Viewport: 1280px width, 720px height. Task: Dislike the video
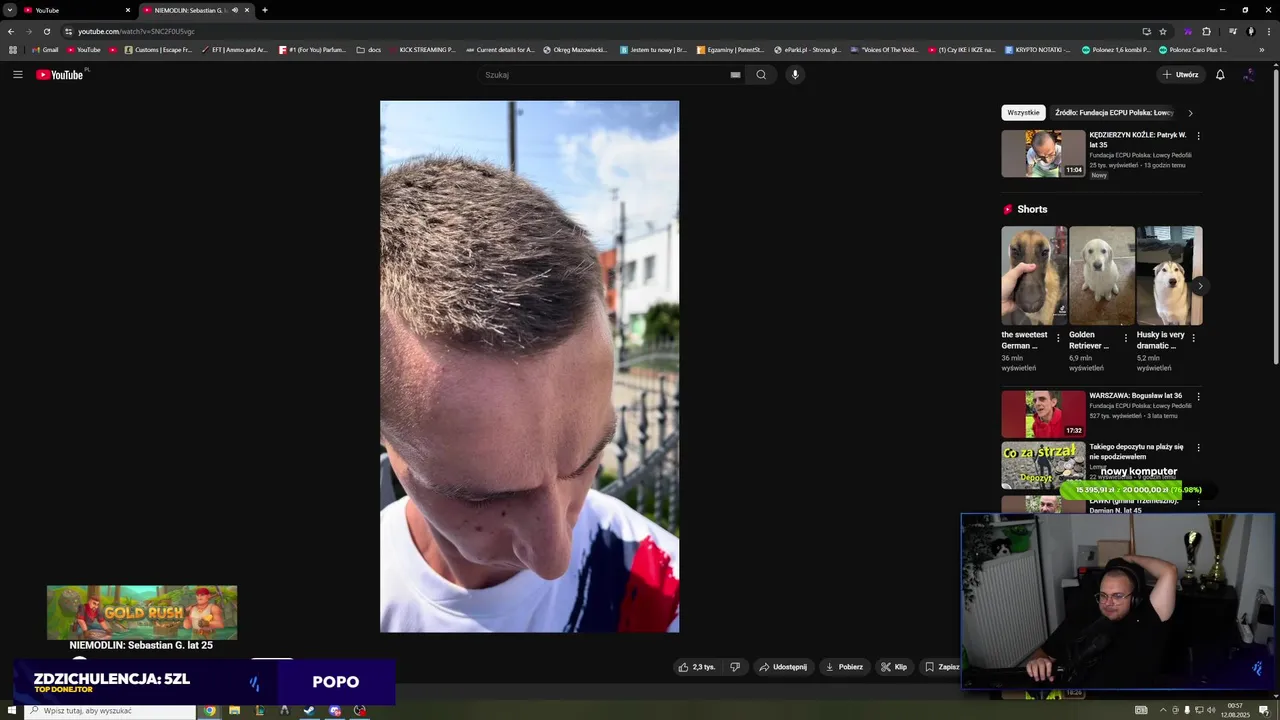(735, 667)
